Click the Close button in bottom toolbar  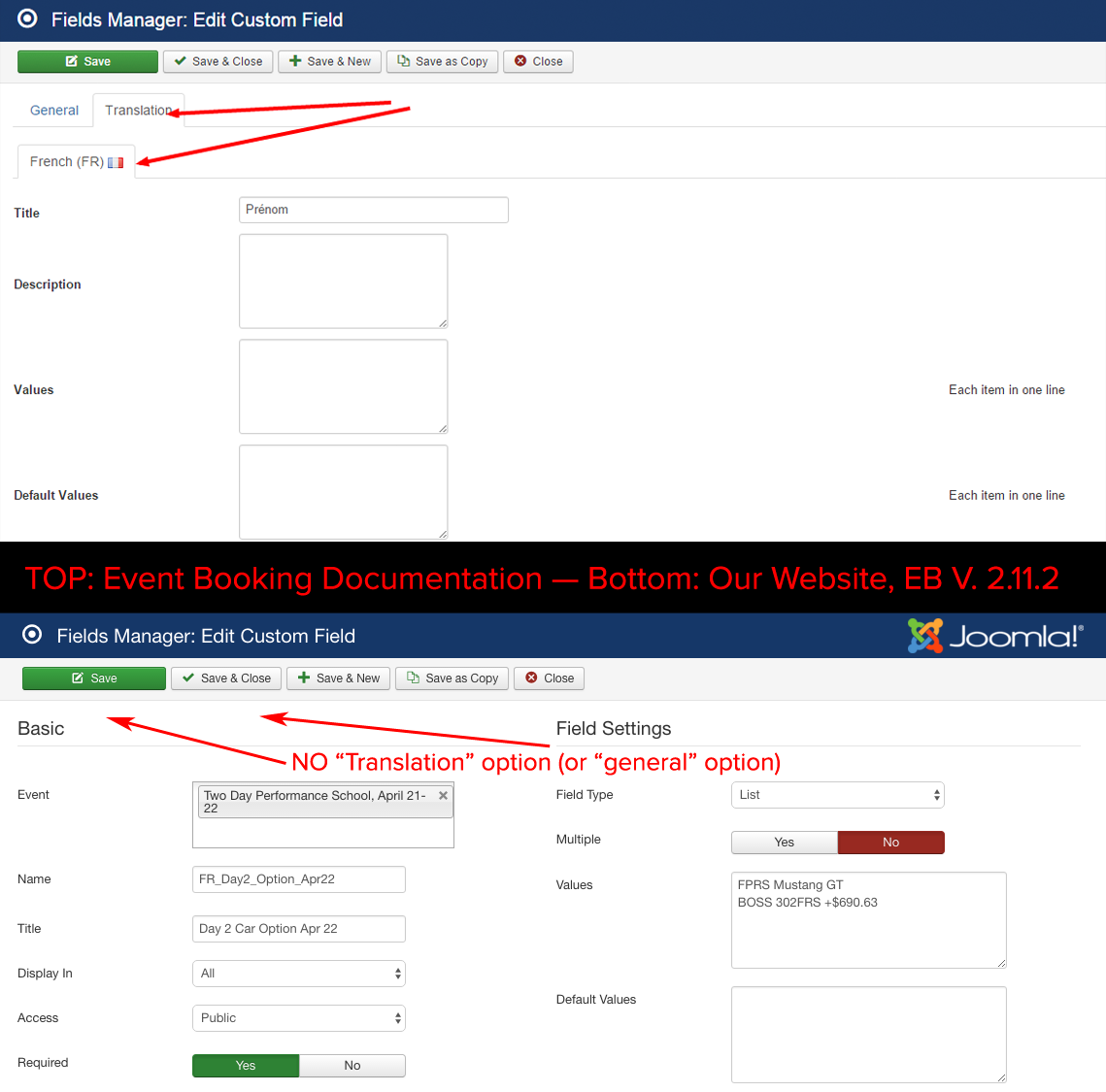pyautogui.click(x=550, y=678)
